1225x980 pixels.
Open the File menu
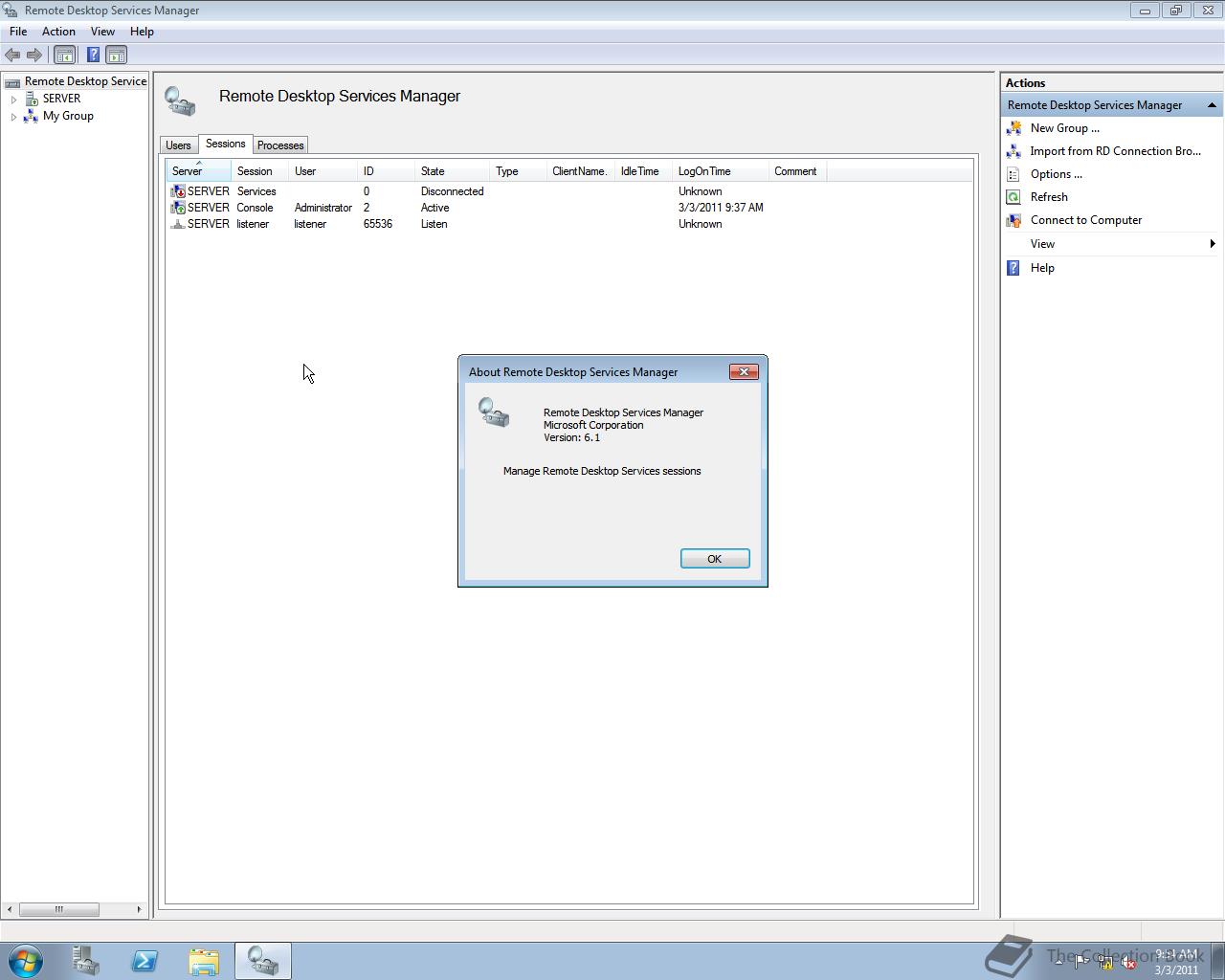point(18,32)
